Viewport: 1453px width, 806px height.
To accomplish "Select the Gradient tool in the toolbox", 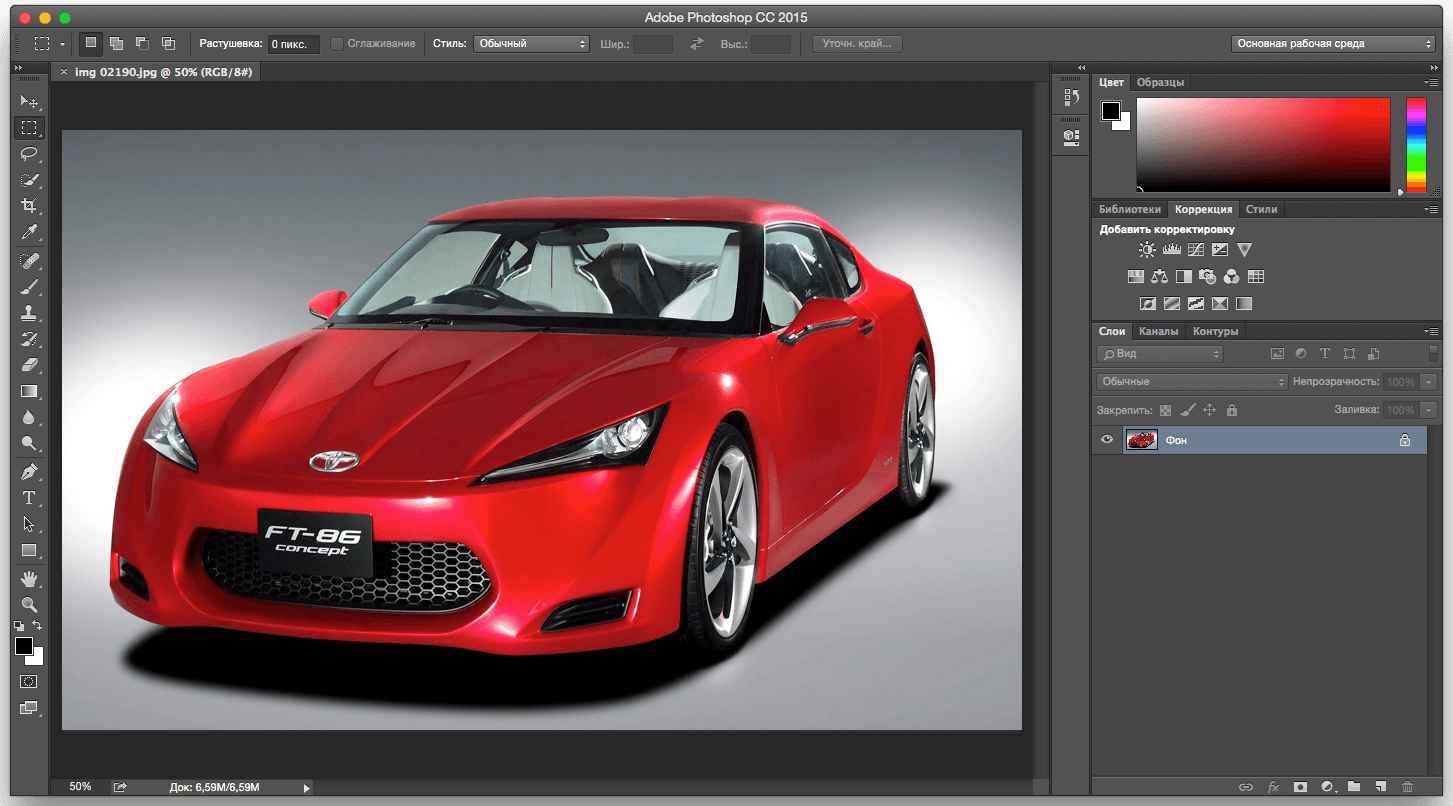I will (29, 391).
